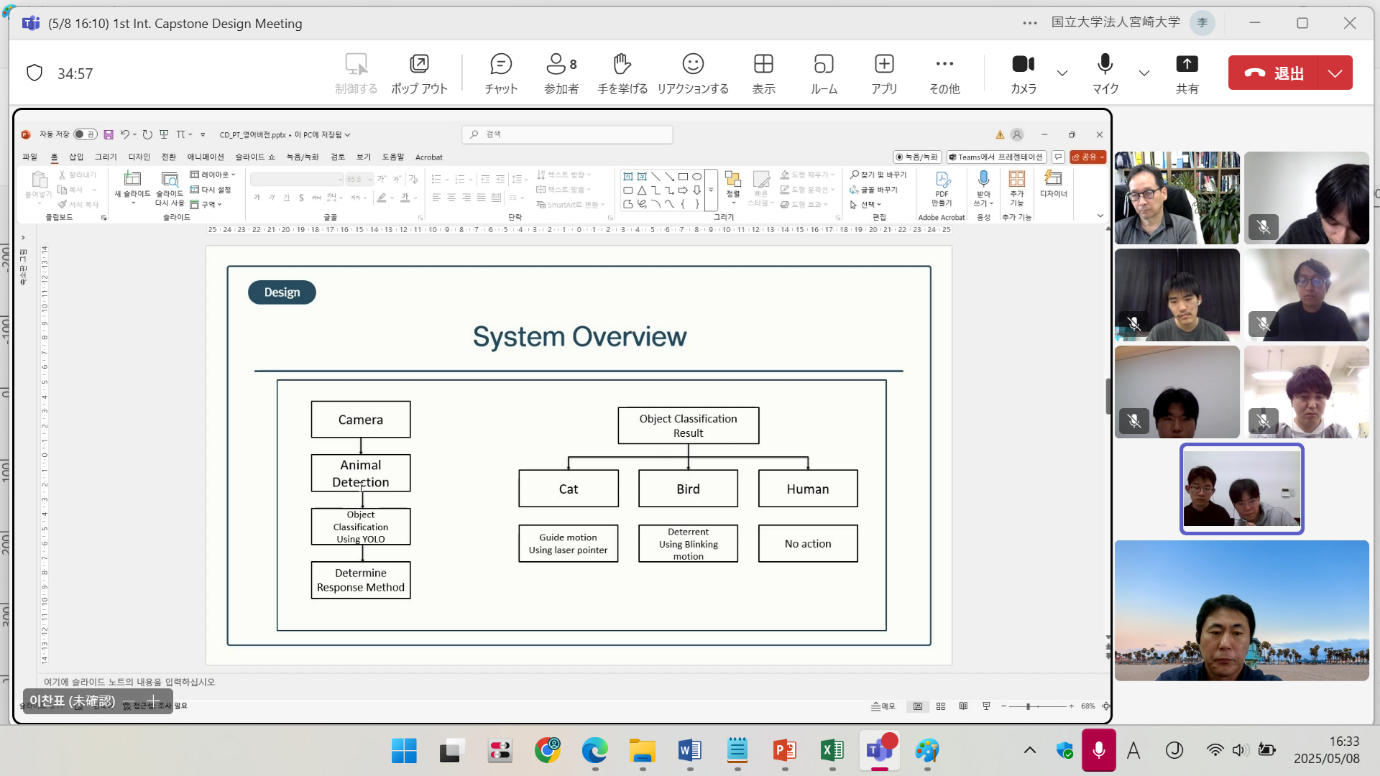Viewport: 1380px width, 776px height.
Task: Click the shield security icon beside the timer
Action: click(x=35, y=73)
